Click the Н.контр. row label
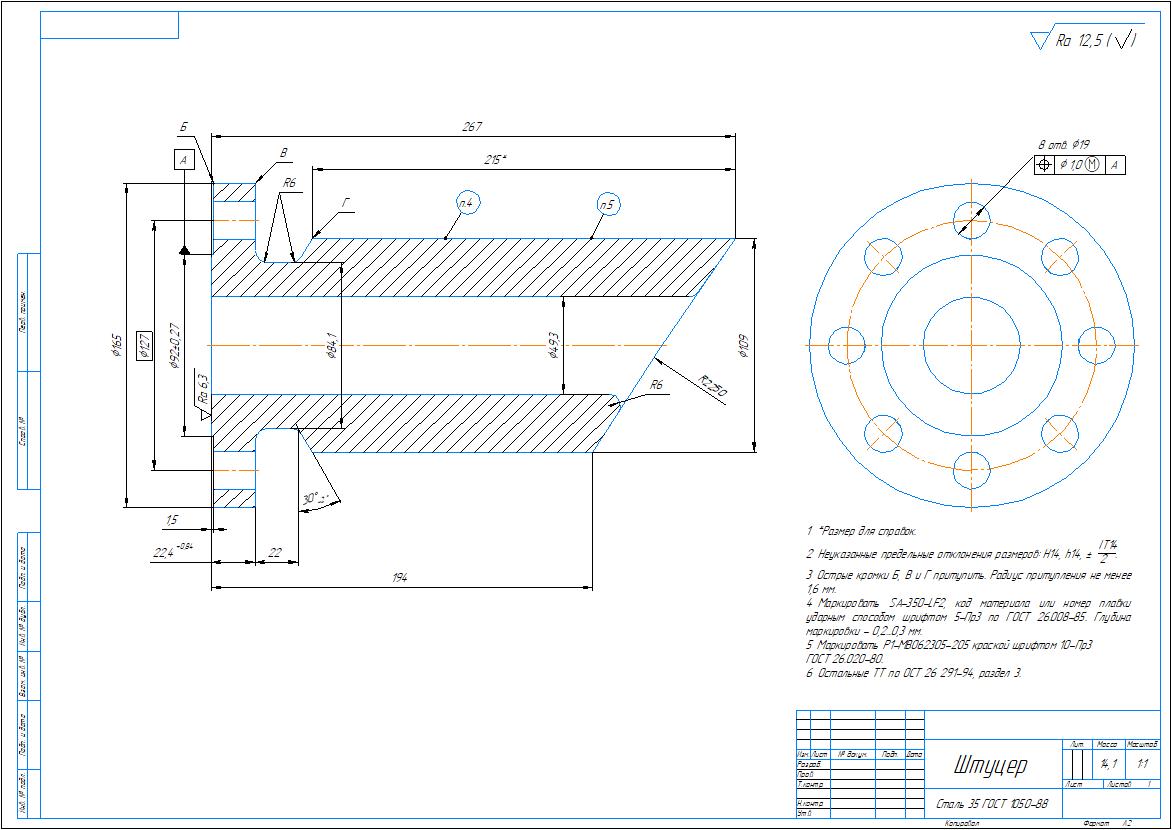Viewport: 1172px width, 830px height. click(810, 803)
